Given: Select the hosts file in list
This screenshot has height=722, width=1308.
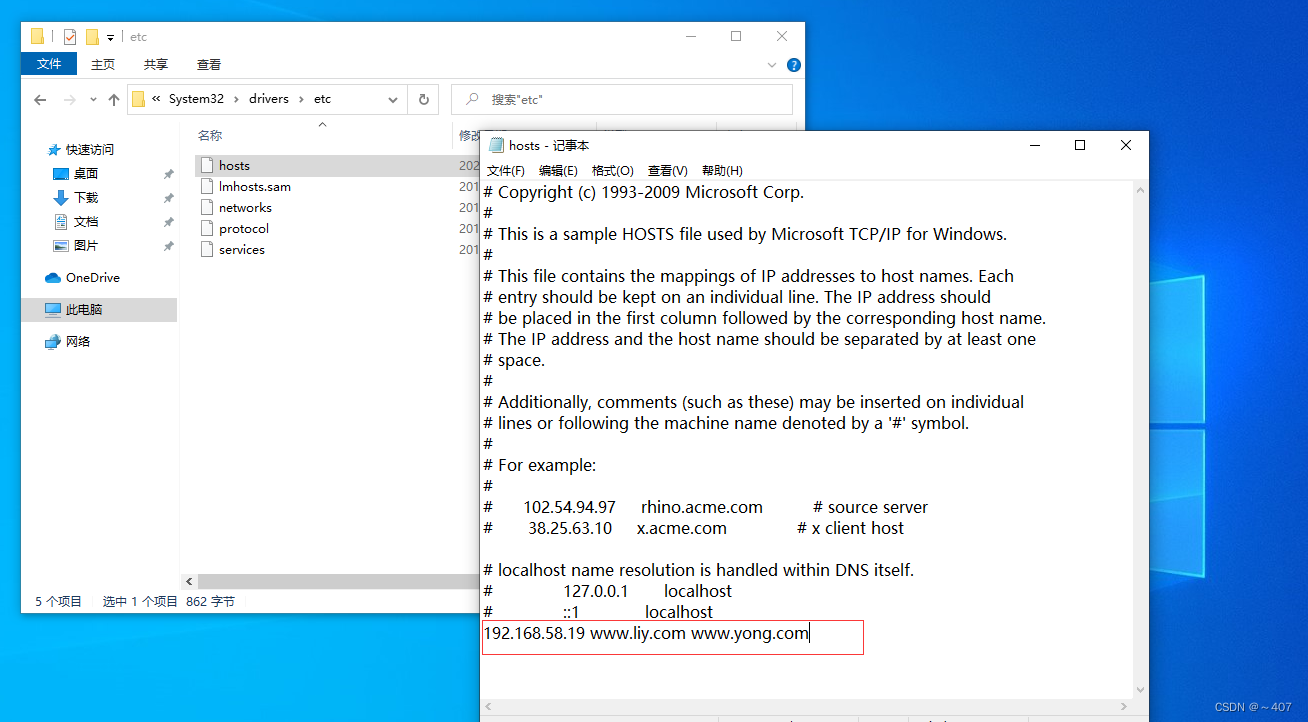Looking at the screenshot, I should tap(234, 166).
